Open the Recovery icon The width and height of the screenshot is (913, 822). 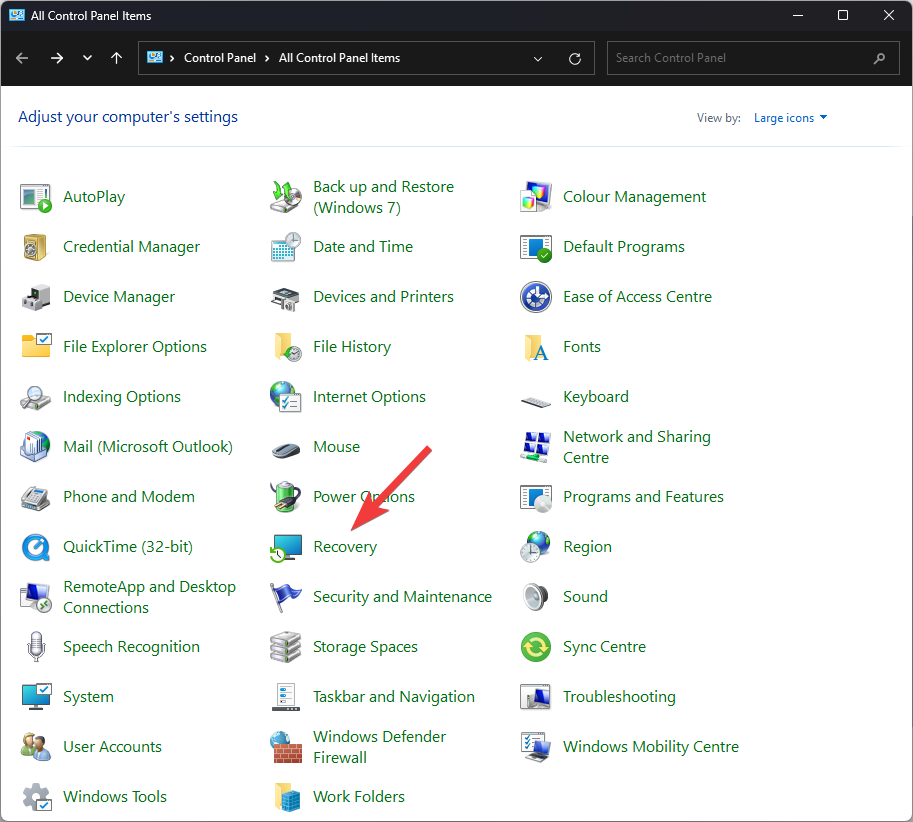pos(286,547)
